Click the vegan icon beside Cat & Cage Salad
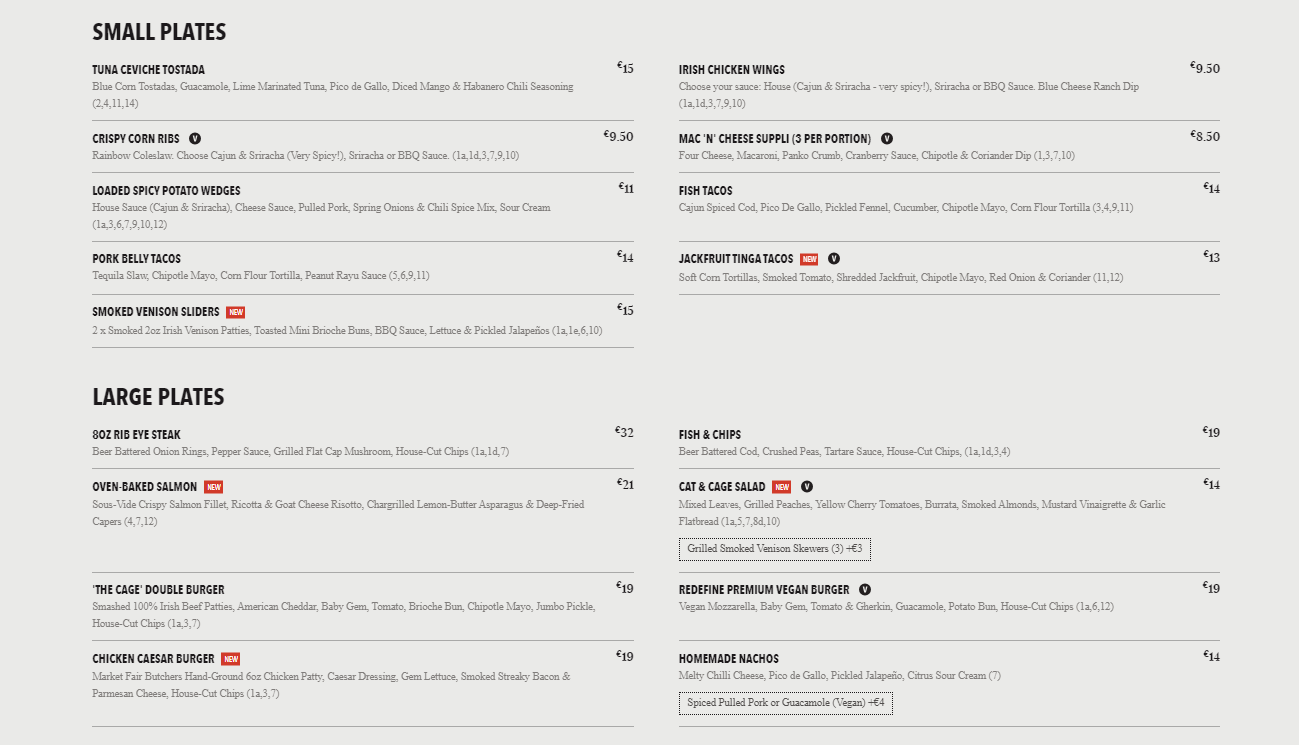 [x=807, y=487]
